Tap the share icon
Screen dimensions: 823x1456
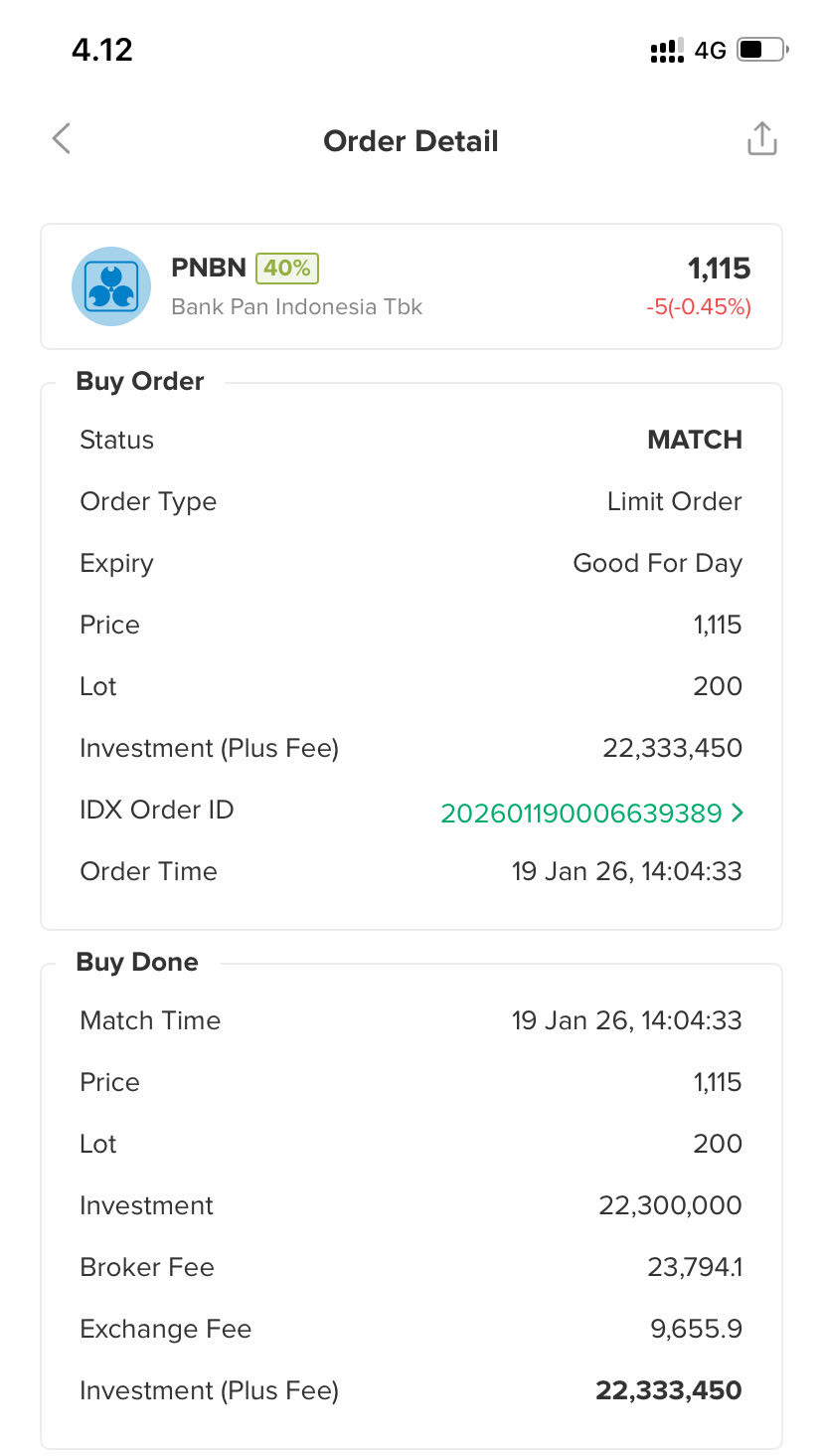[x=761, y=139]
